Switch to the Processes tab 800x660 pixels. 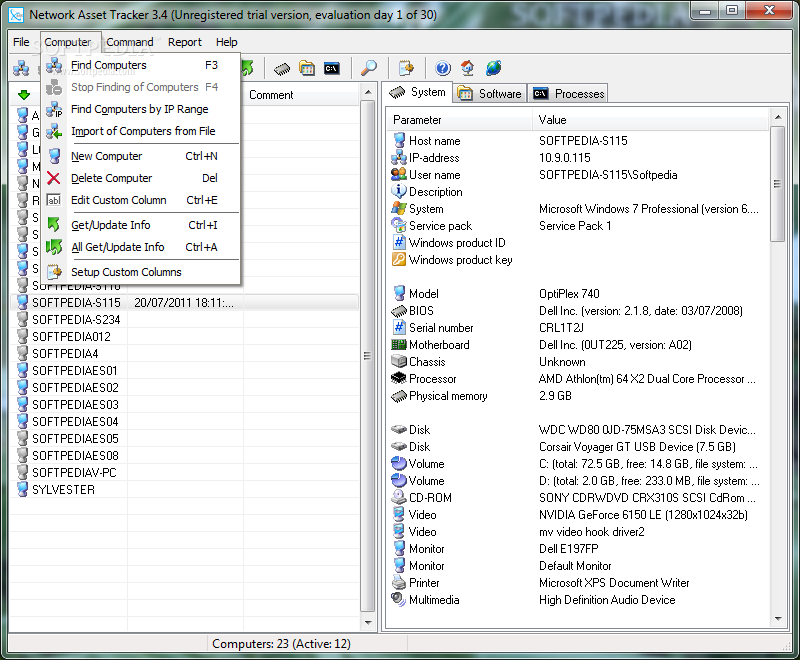pos(568,94)
